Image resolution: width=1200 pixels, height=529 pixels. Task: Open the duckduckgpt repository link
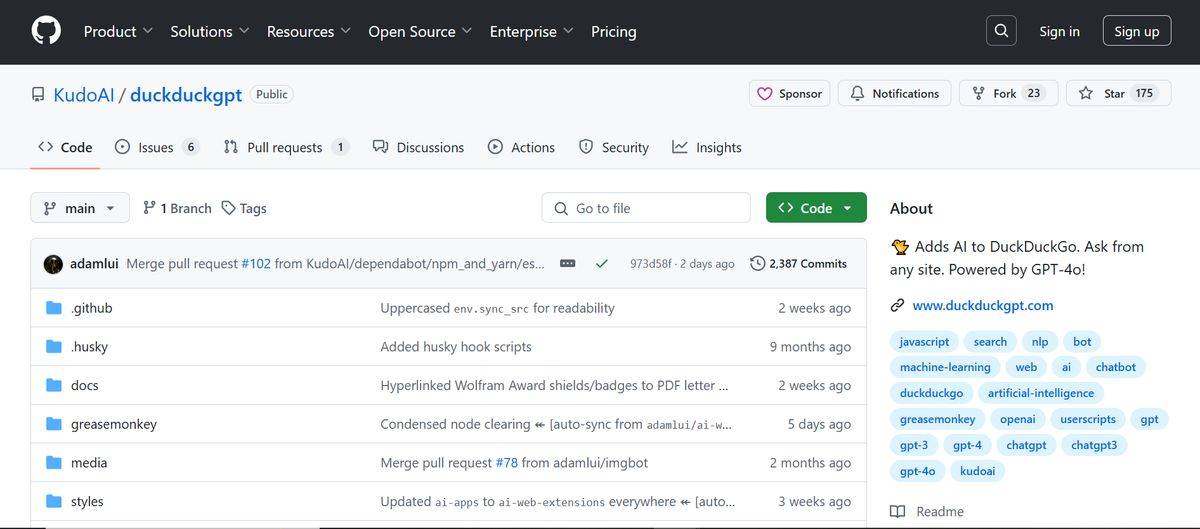point(186,95)
